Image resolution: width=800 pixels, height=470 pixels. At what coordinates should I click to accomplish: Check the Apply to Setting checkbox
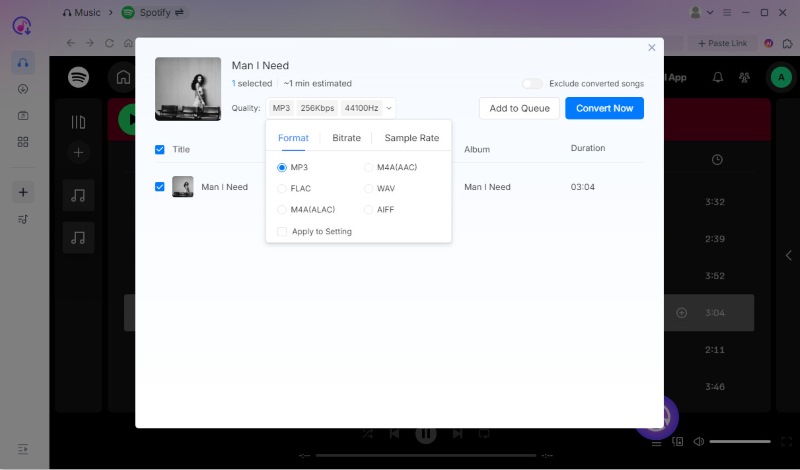tap(282, 231)
